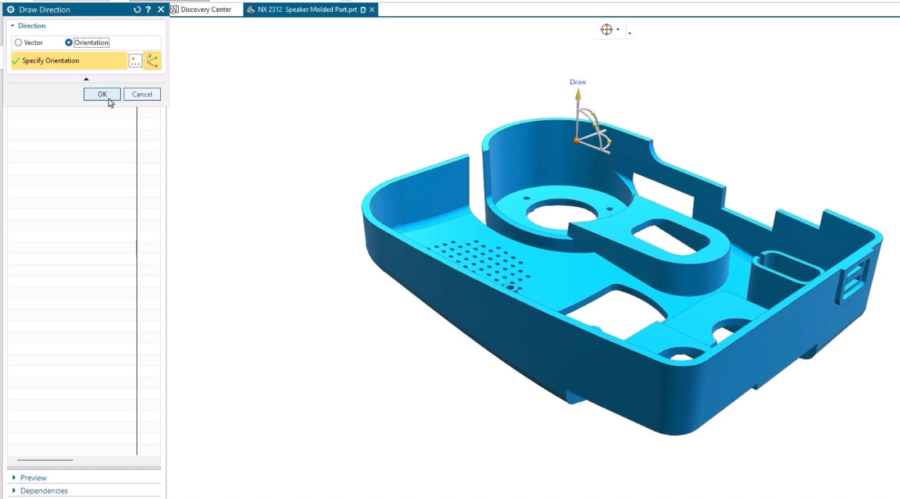Reset the Draw Direction dialog

137,9
